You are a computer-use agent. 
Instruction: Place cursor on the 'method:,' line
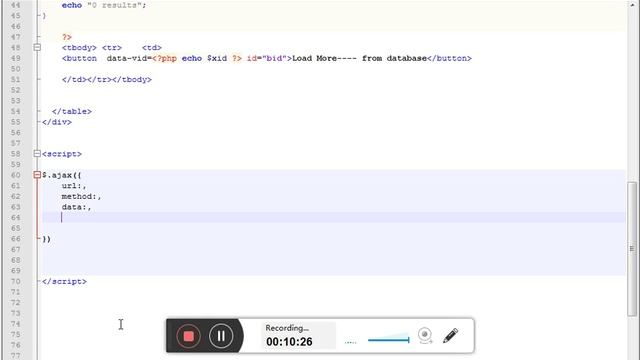(x=81, y=196)
